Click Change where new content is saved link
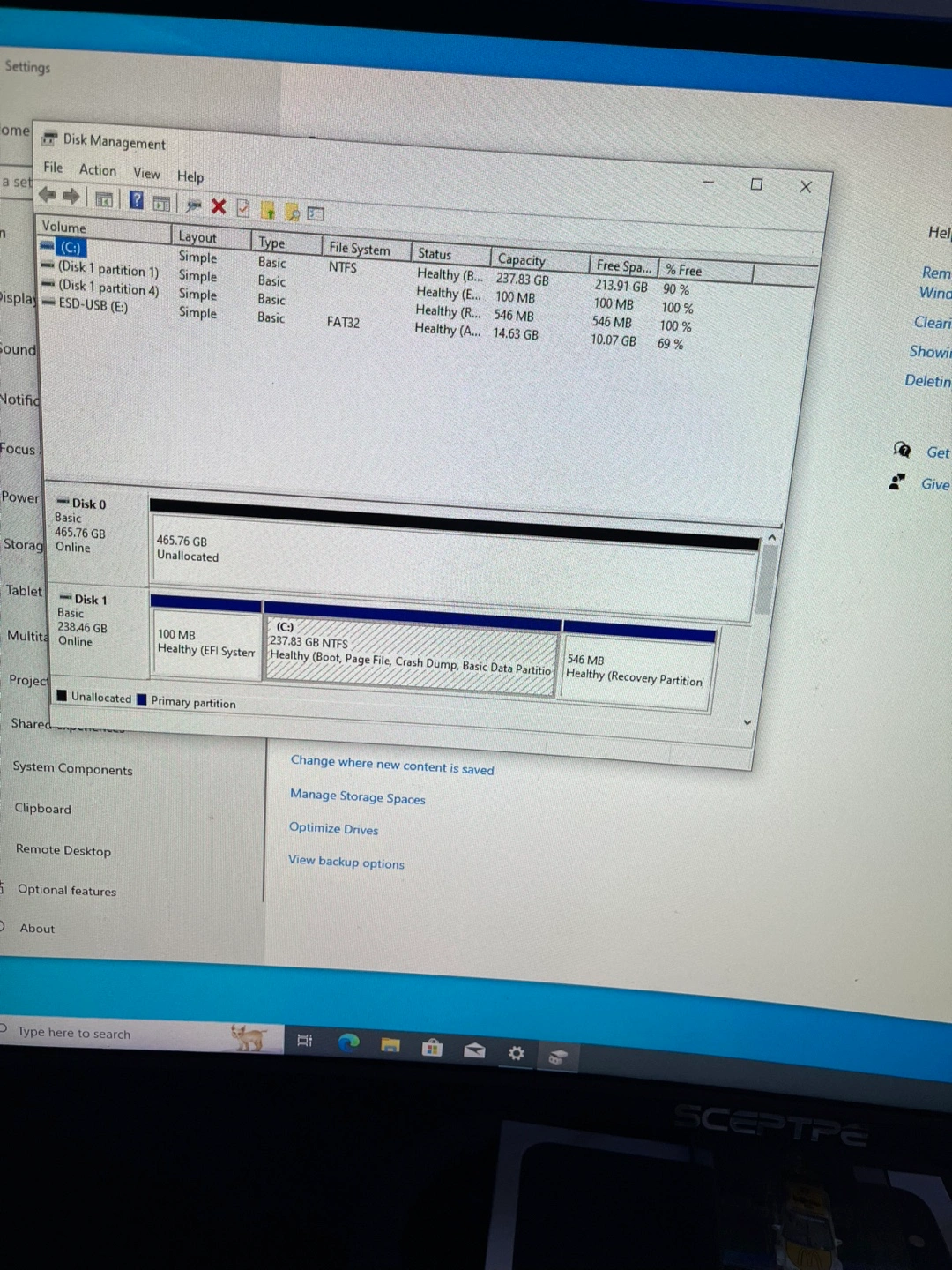Screen dimensions: 952x1270 coord(392,764)
